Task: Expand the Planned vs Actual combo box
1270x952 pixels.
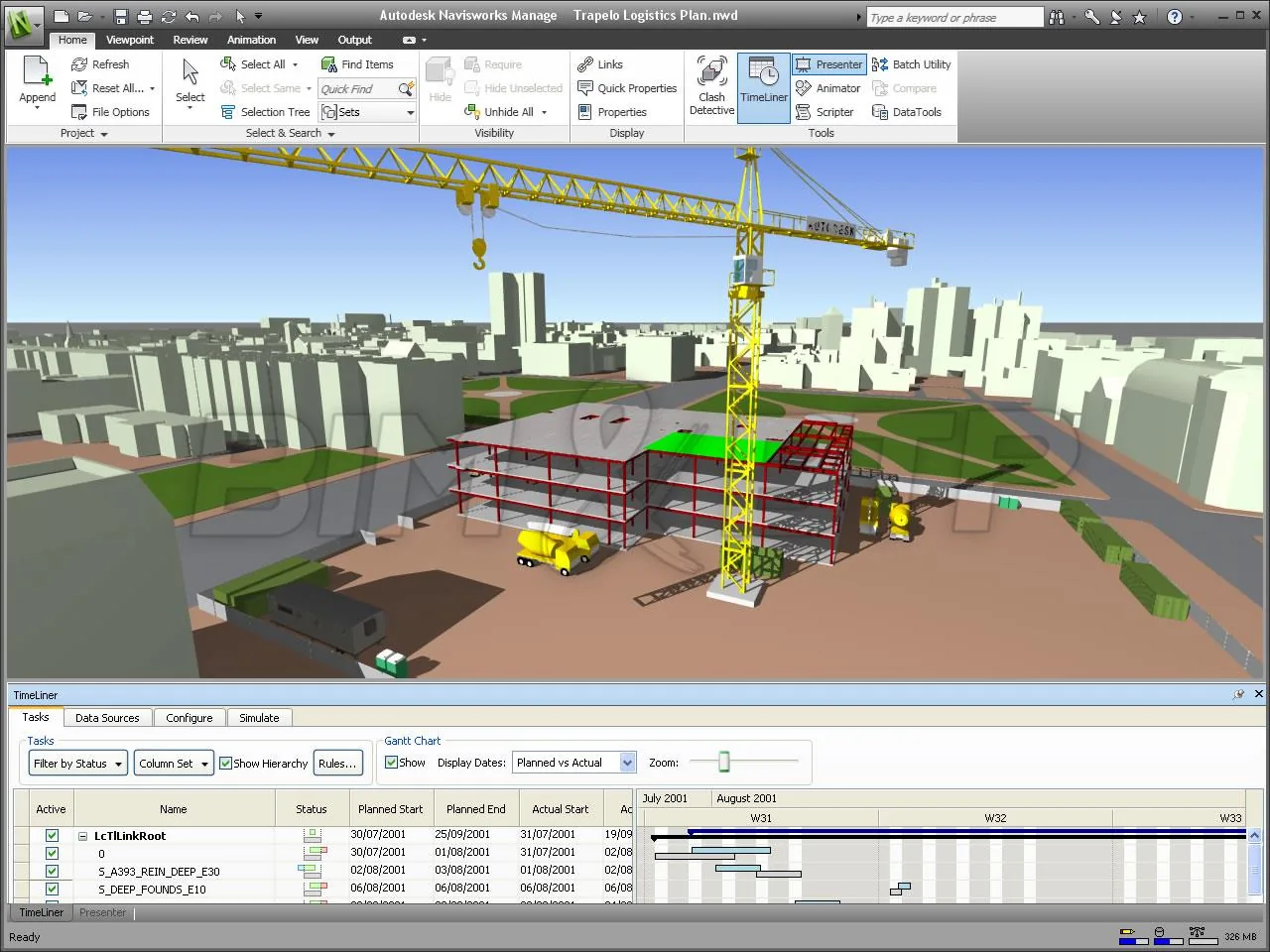Action: (627, 763)
